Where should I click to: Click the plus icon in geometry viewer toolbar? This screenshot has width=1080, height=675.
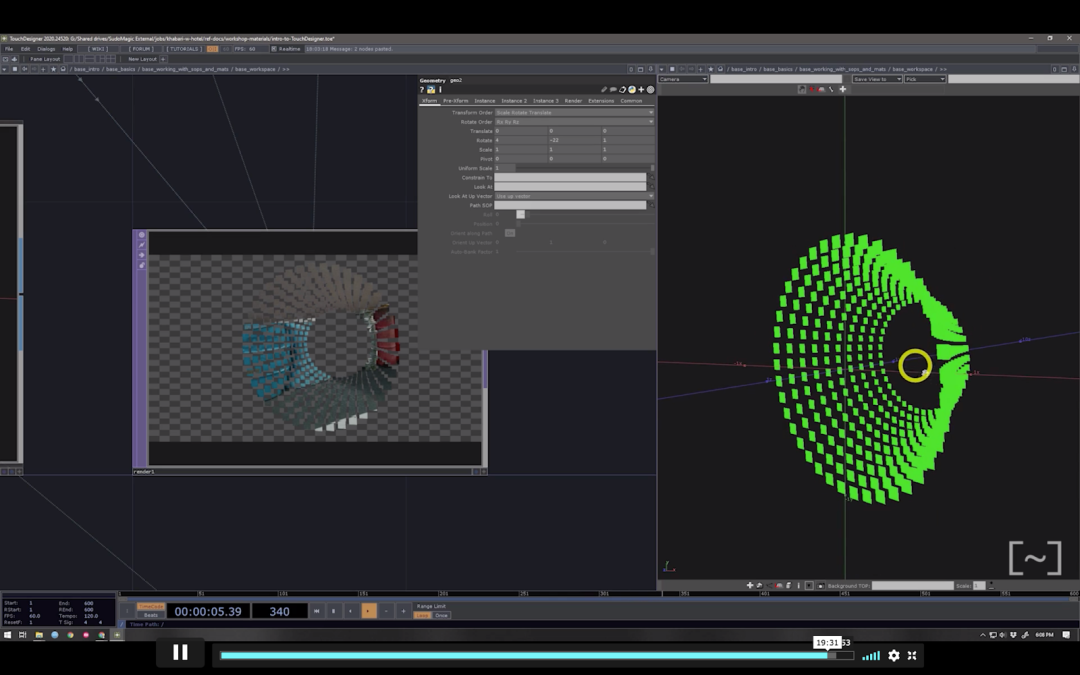[x=842, y=89]
